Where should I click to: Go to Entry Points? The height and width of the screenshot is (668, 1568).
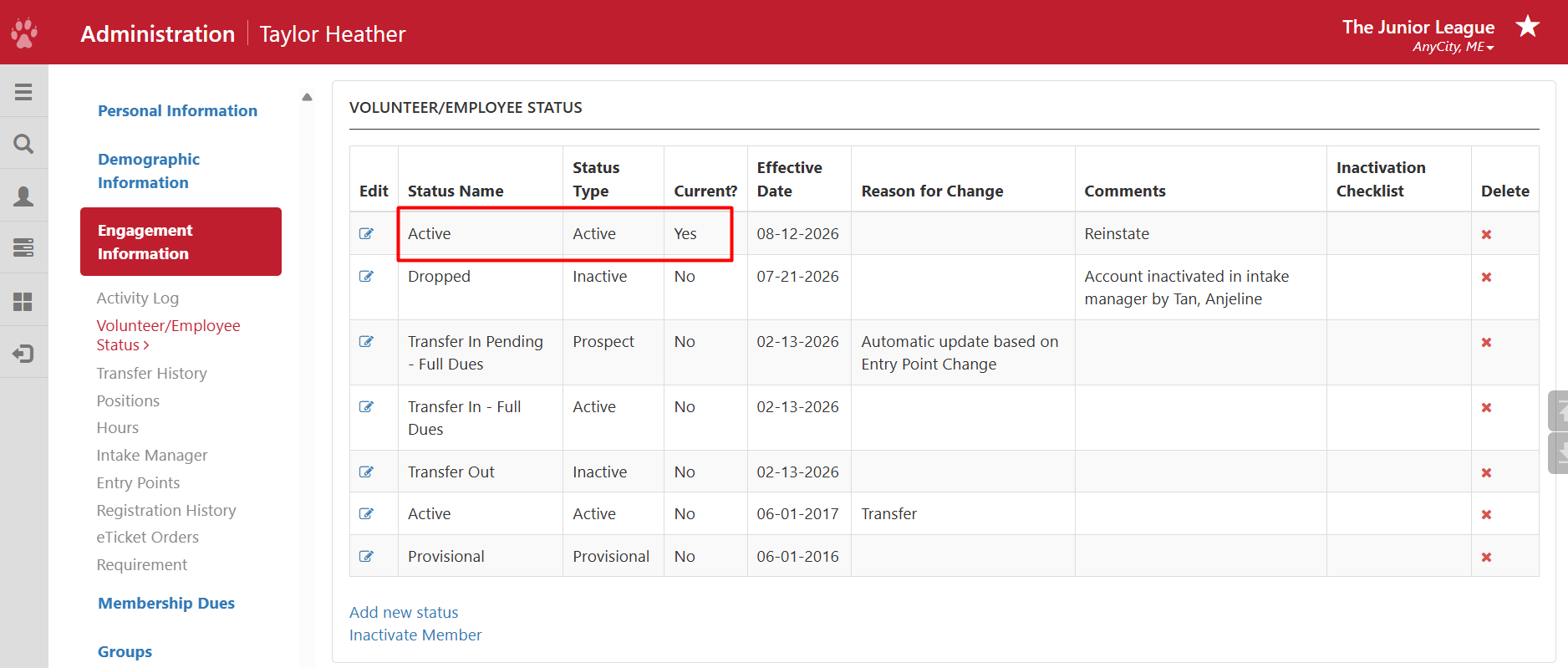(138, 482)
